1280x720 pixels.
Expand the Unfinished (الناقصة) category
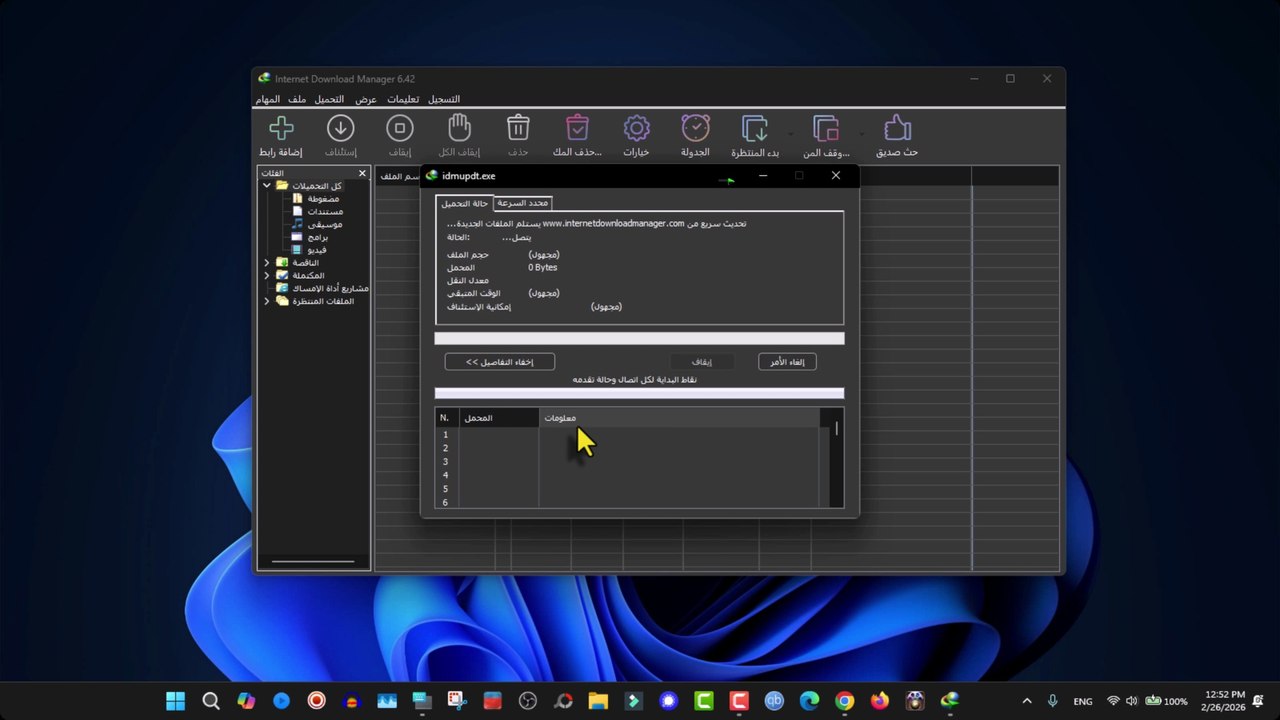[x=267, y=263]
